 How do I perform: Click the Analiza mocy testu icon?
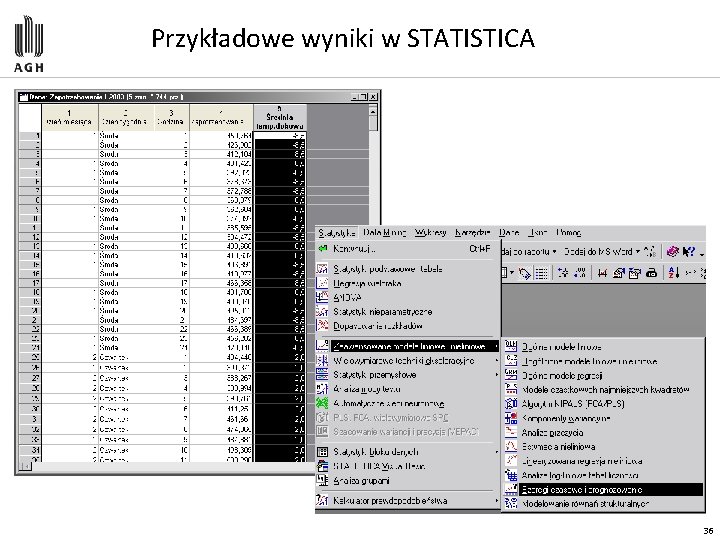pos(323,389)
